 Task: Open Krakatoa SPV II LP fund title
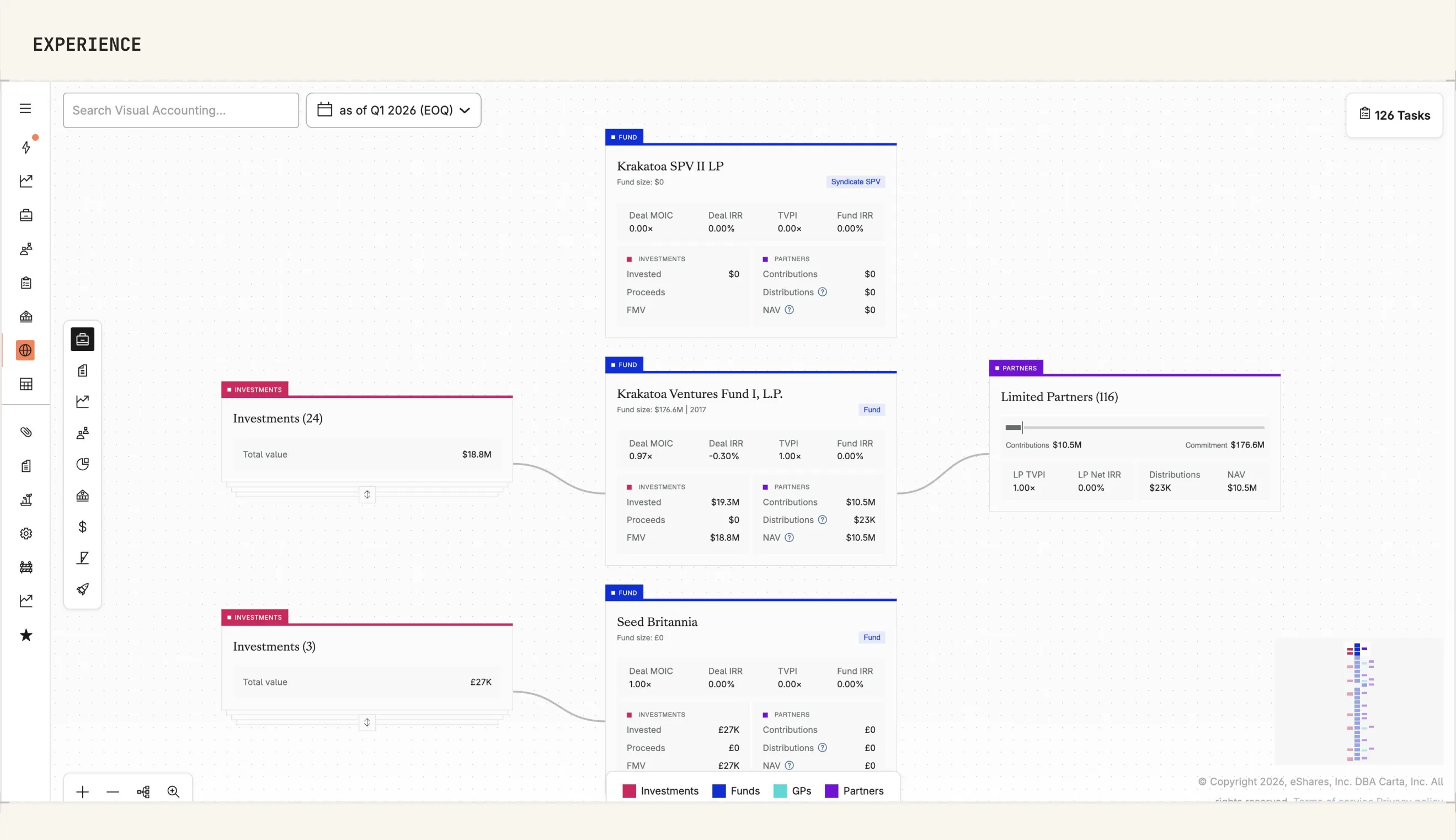pyautogui.click(x=670, y=166)
